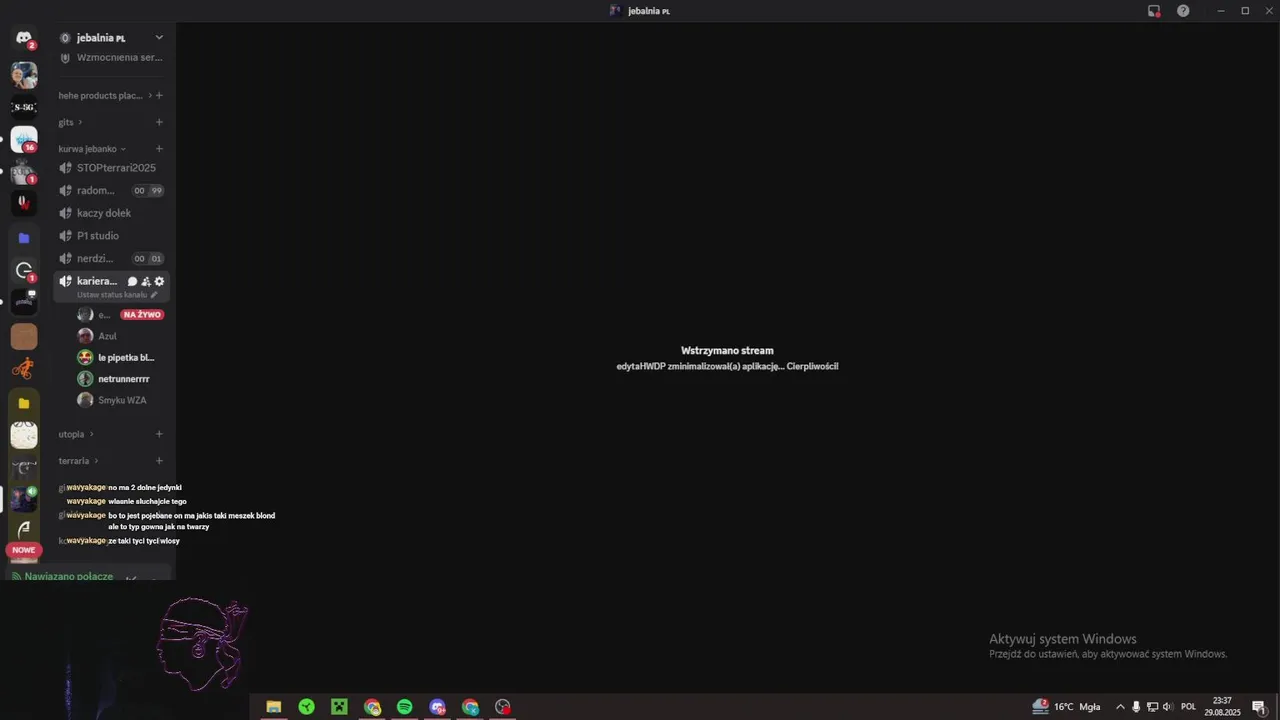Open Spotify from taskbar
The width and height of the screenshot is (1280, 720).
(x=404, y=707)
